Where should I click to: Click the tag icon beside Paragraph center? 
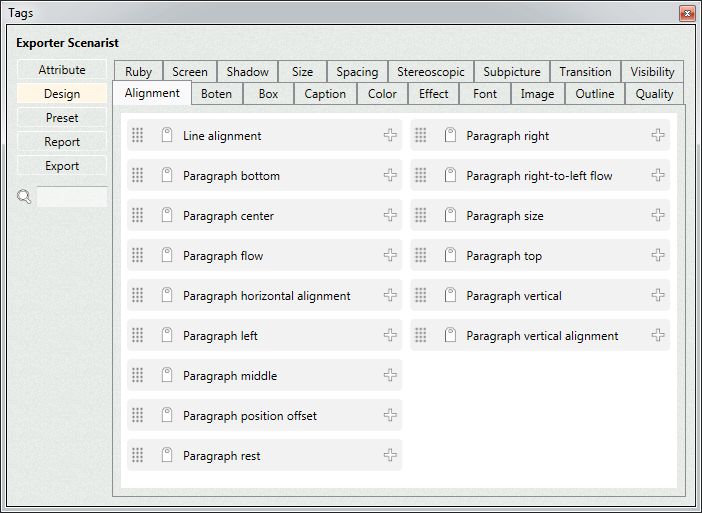click(167, 214)
